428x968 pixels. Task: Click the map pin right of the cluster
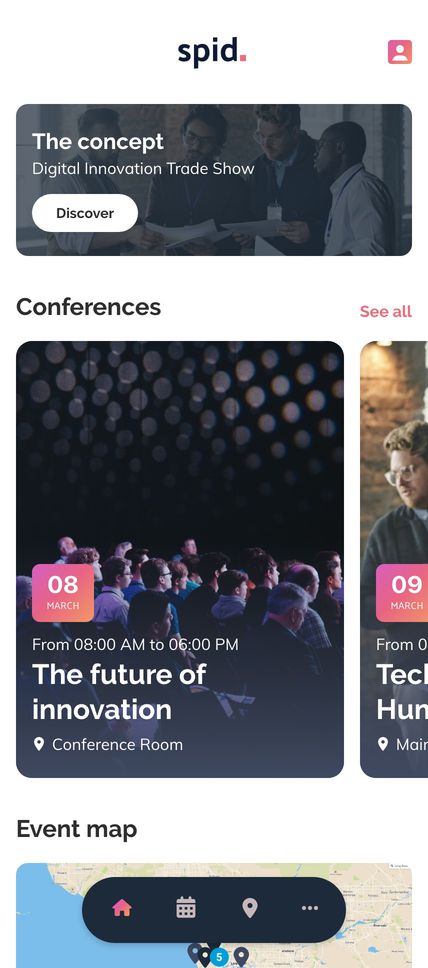[x=241, y=957]
